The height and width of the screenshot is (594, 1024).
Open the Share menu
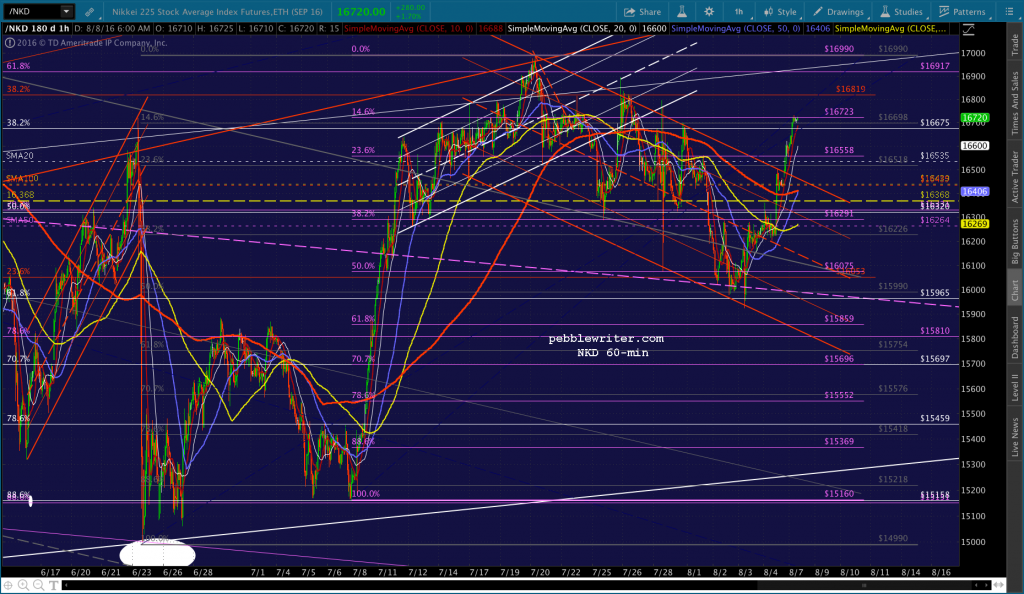tap(643, 12)
